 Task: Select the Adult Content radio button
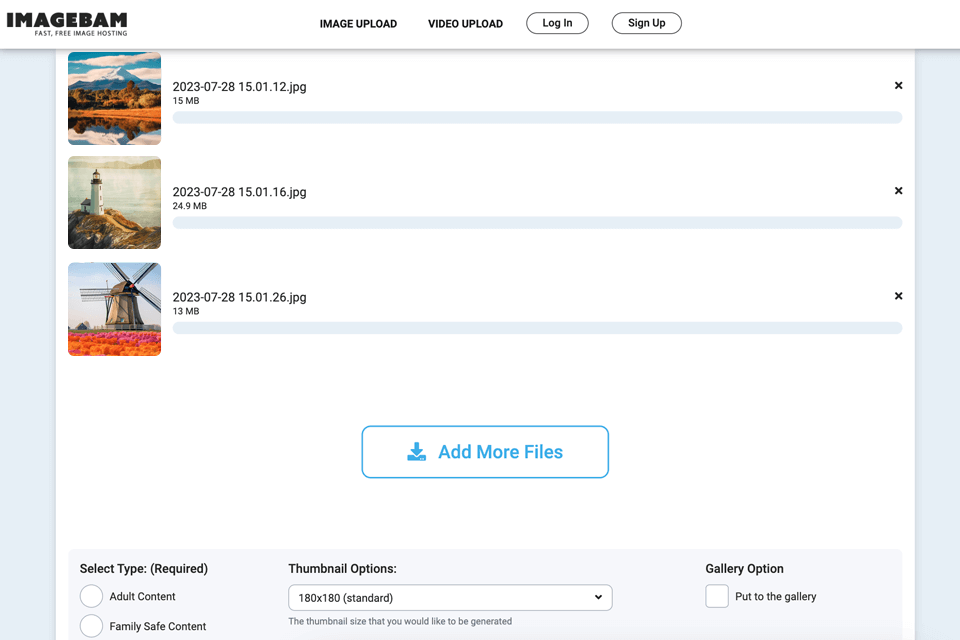pyautogui.click(x=92, y=597)
